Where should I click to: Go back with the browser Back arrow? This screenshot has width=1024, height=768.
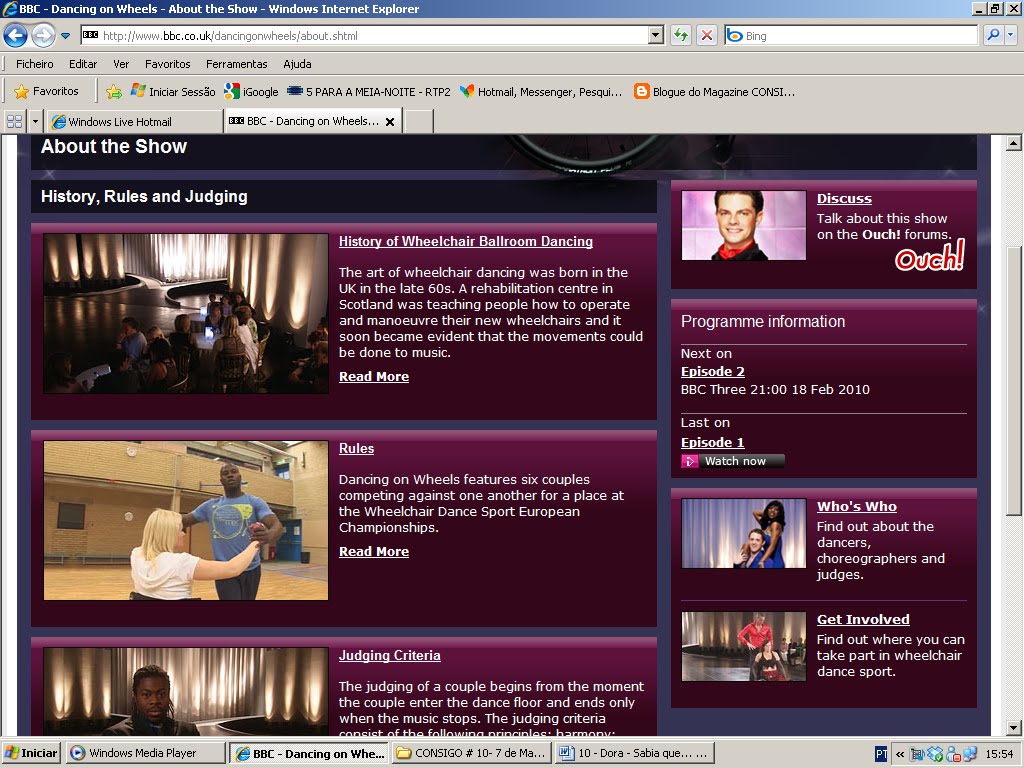coord(16,35)
